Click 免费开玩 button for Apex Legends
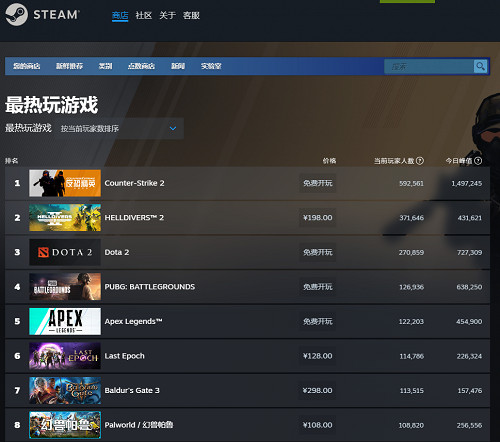500x442 pixels. click(318, 321)
